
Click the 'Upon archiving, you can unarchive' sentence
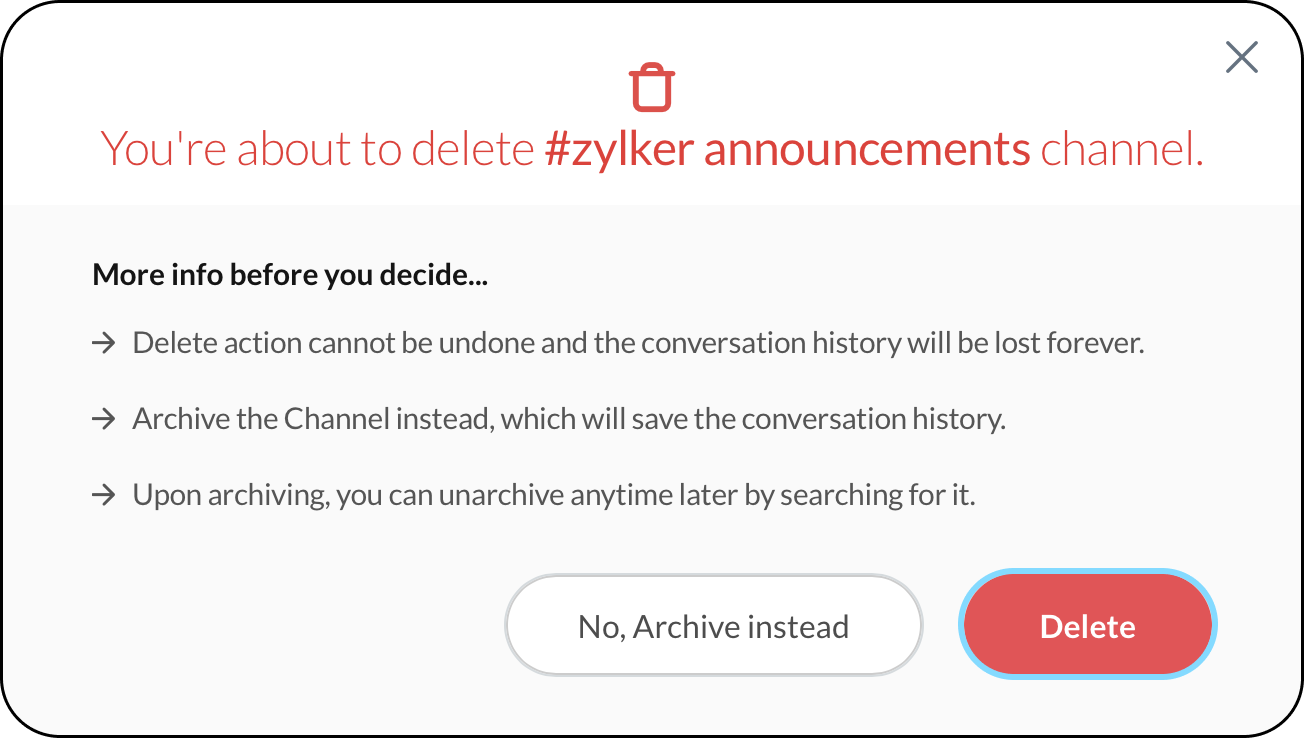pyautogui.click(x=553, y=495)
